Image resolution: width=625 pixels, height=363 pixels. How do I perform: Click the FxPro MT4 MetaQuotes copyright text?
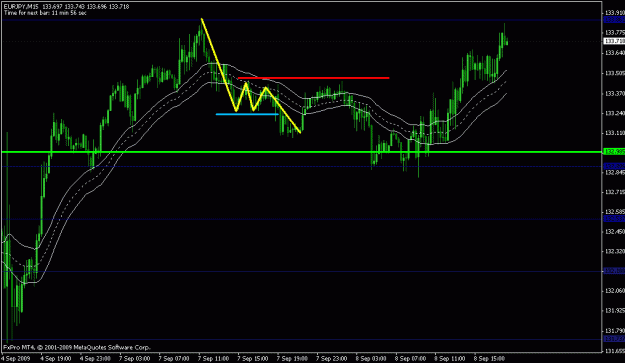pyautogui.click(x=77, y=347)
